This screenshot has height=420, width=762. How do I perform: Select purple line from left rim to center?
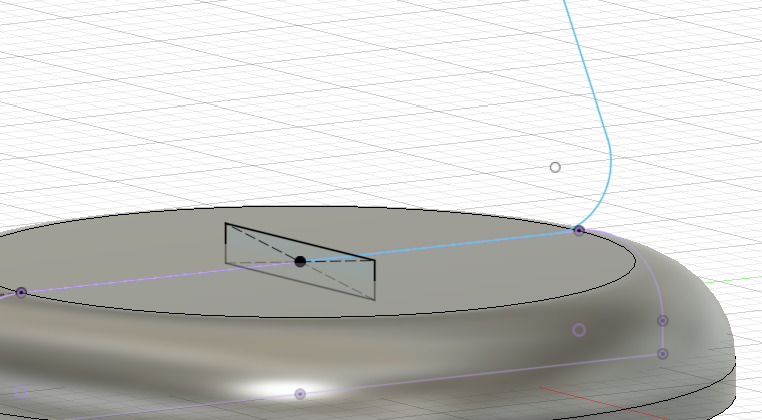coord(160,277)
